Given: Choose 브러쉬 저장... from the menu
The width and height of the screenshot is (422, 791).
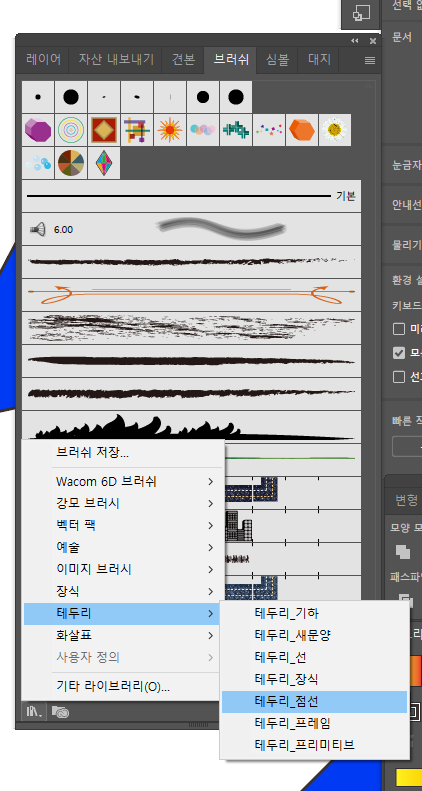Looking at the screenshot, I should click(122, 453).
